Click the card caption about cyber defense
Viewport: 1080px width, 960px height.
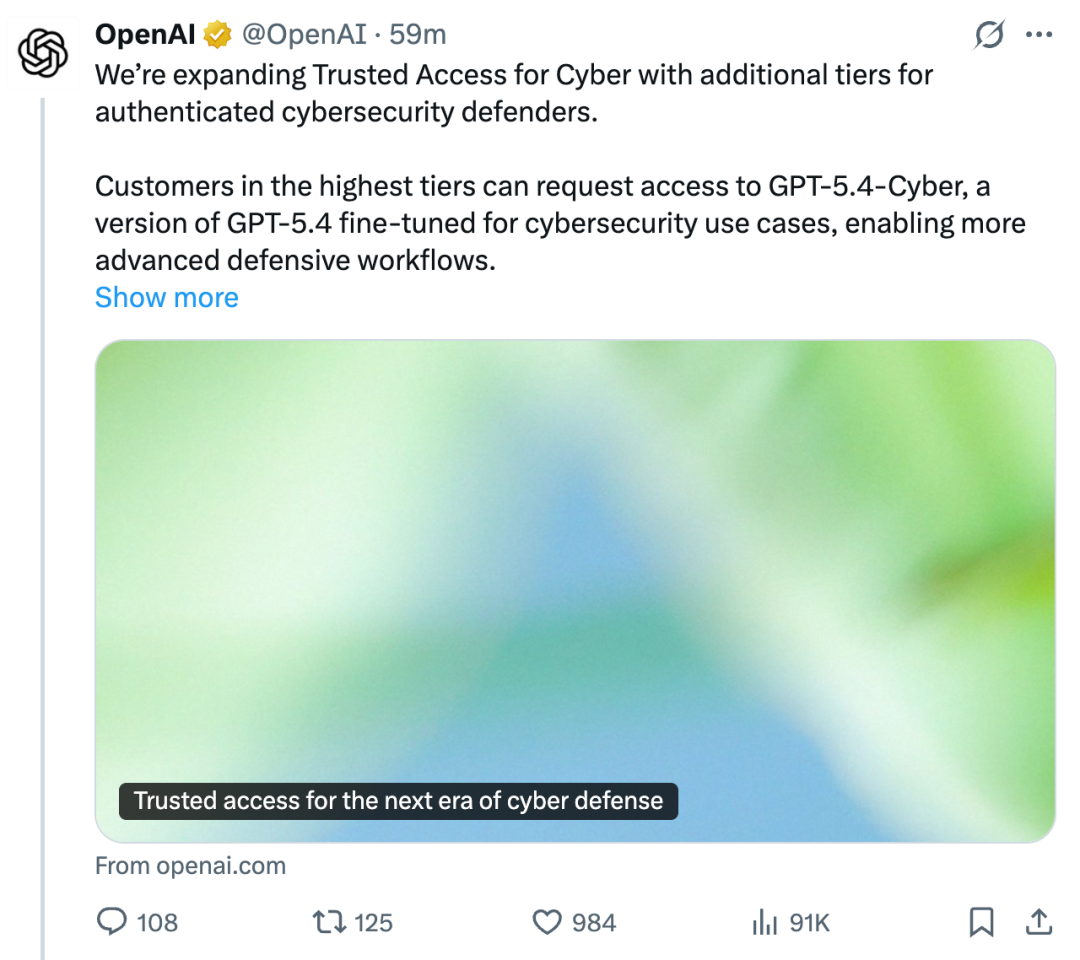point(398,800)
